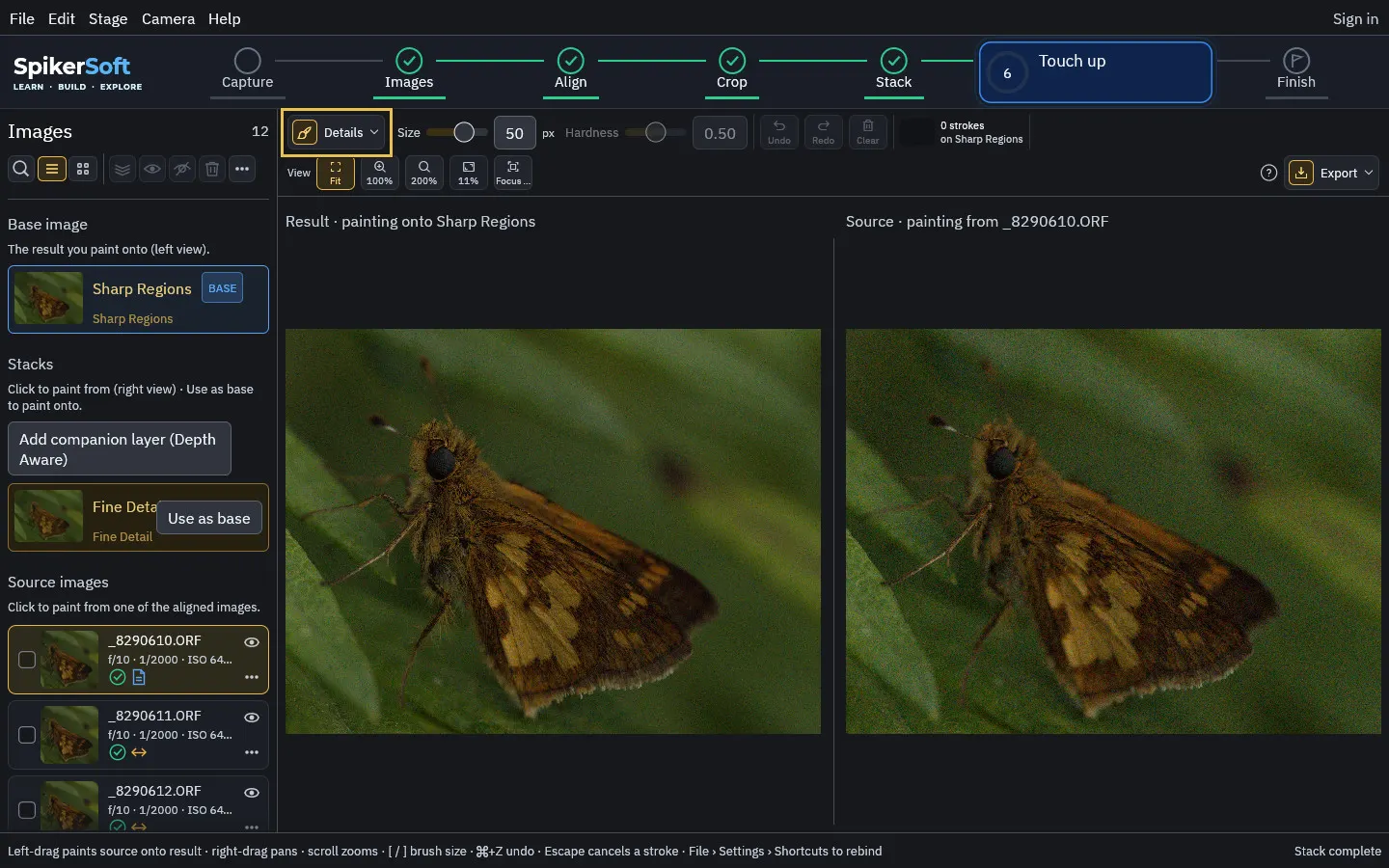Click the Redo stroke button
Screen dimensions: 1389x868
pos(824,132)
